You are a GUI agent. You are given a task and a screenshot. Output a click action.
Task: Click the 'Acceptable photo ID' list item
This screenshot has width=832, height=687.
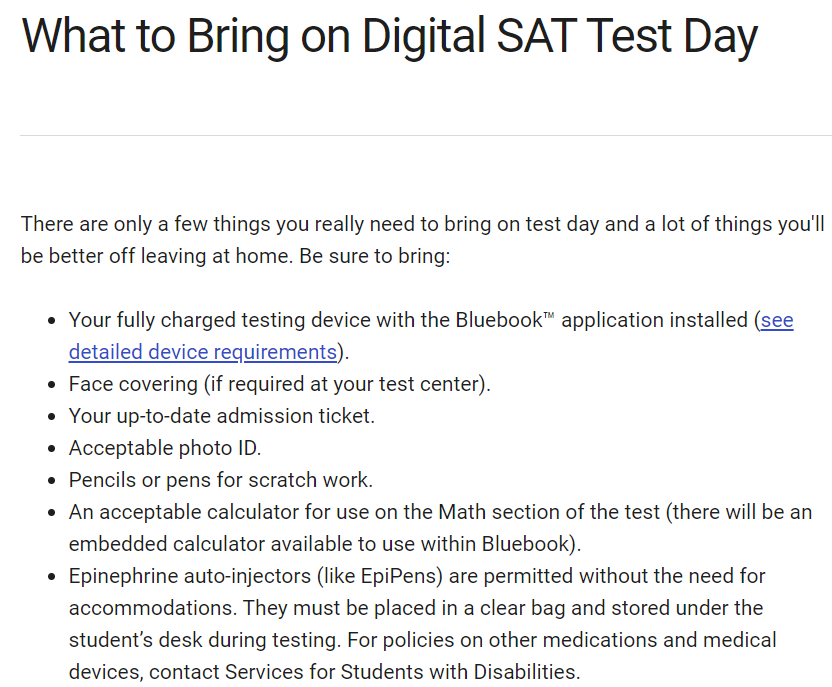165,448
